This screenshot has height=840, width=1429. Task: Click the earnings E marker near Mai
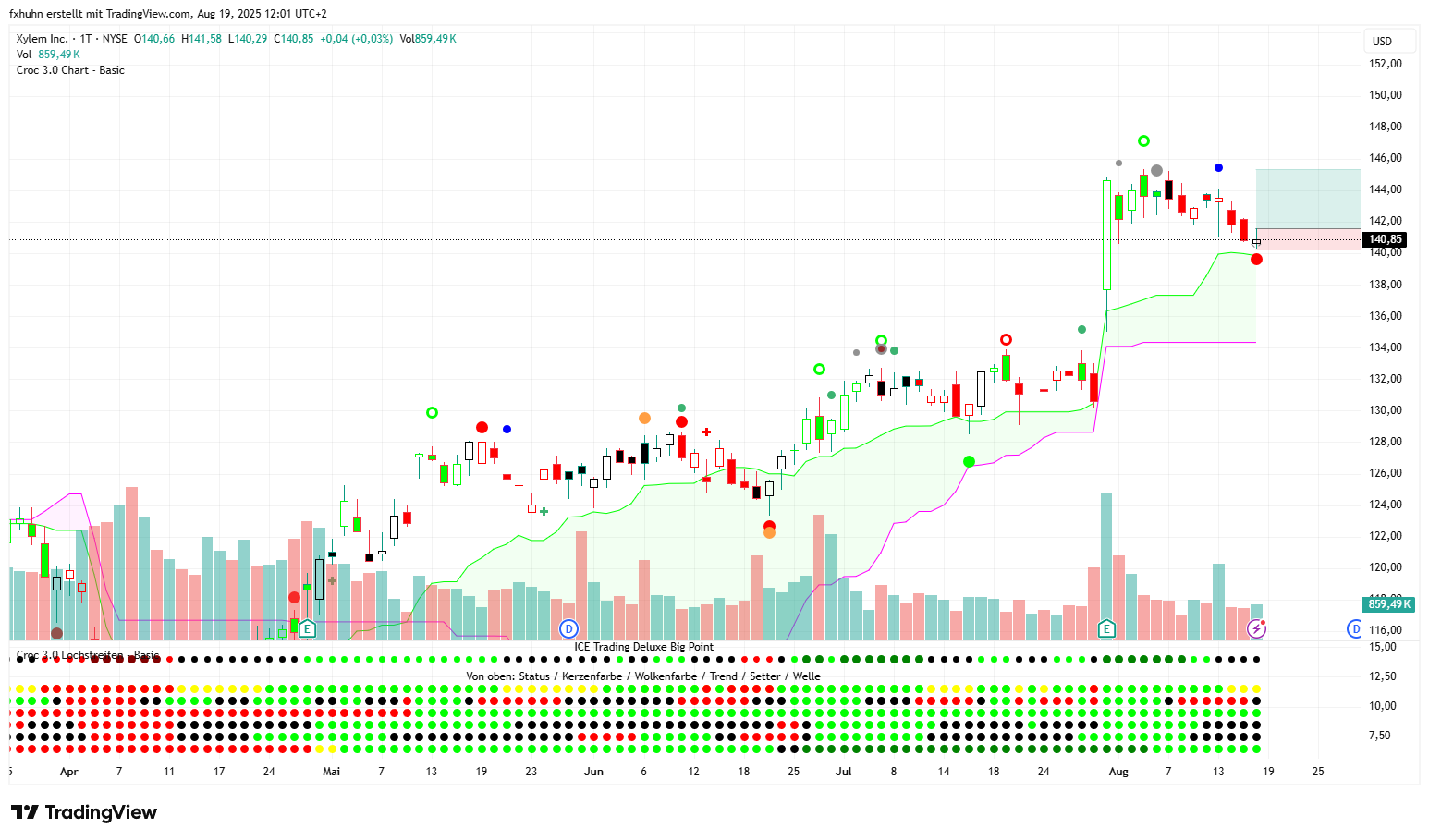click(307, 629)
